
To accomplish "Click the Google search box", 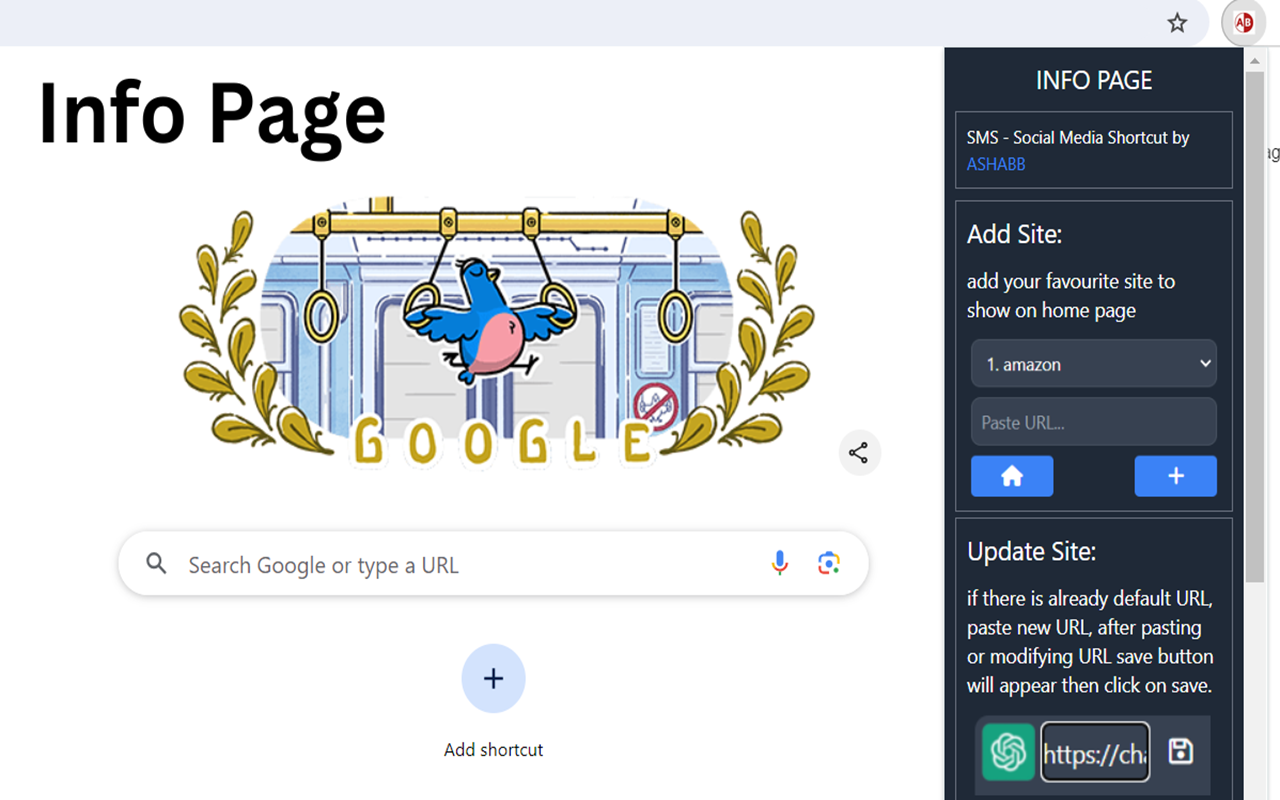I will pyautogui.click(x=494, y=564).
